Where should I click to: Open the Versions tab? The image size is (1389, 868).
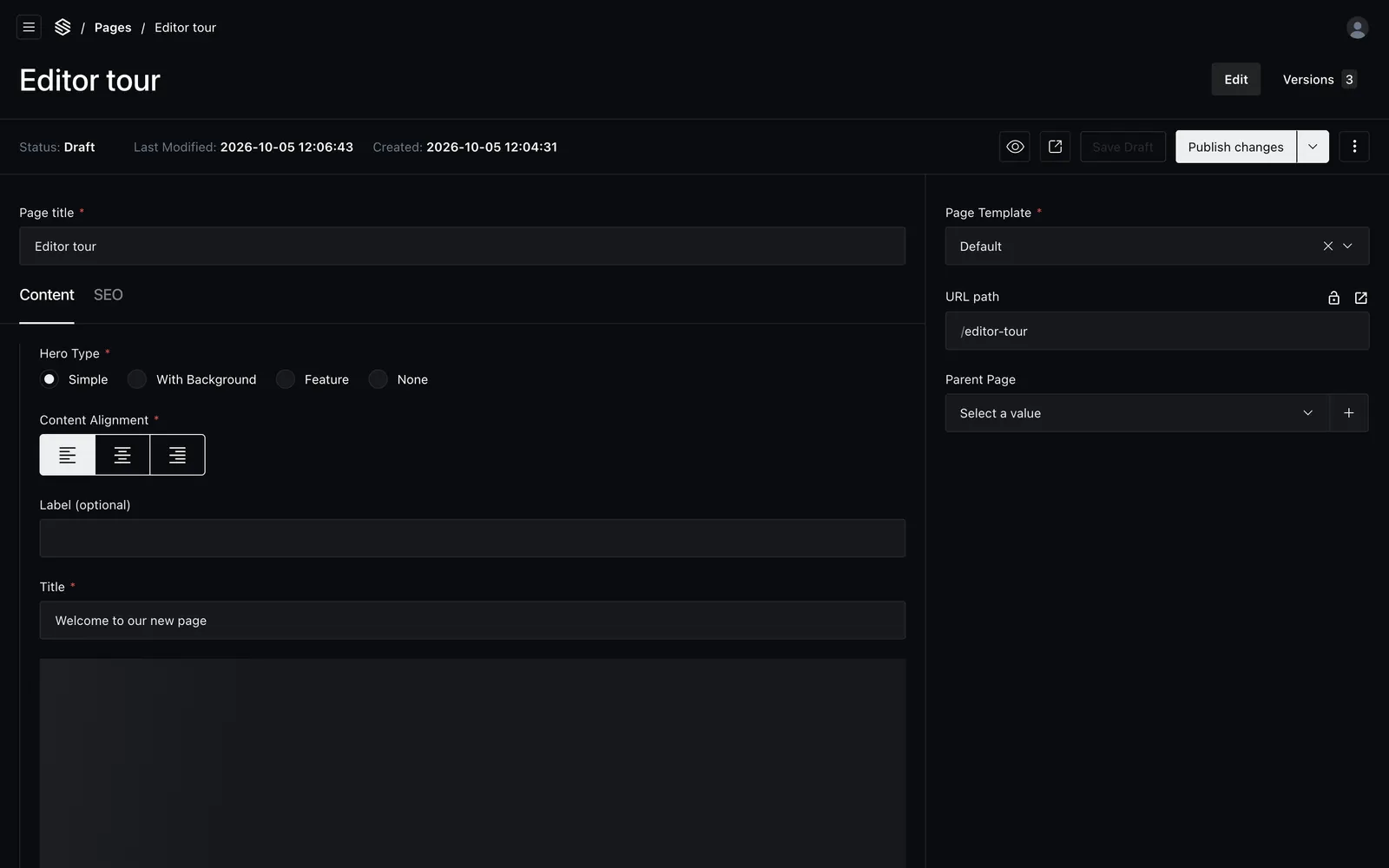(x=1319, y=79)
